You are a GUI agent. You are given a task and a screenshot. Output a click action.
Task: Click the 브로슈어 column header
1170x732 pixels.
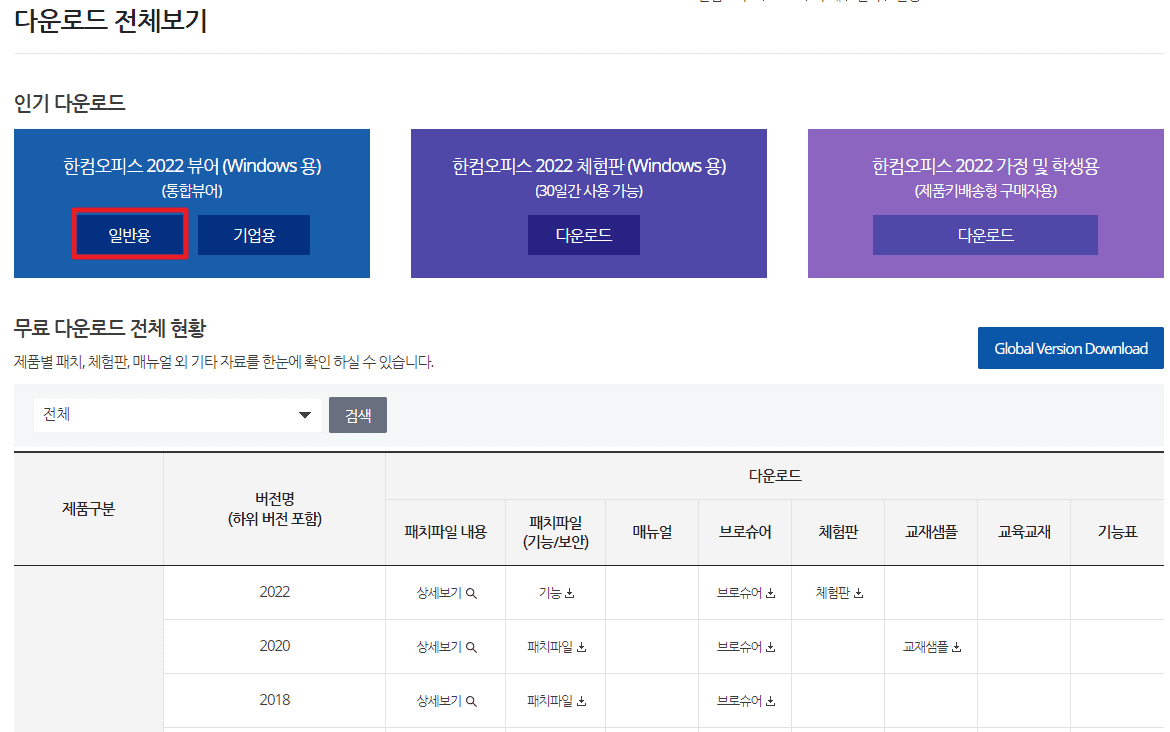(745, 532)
